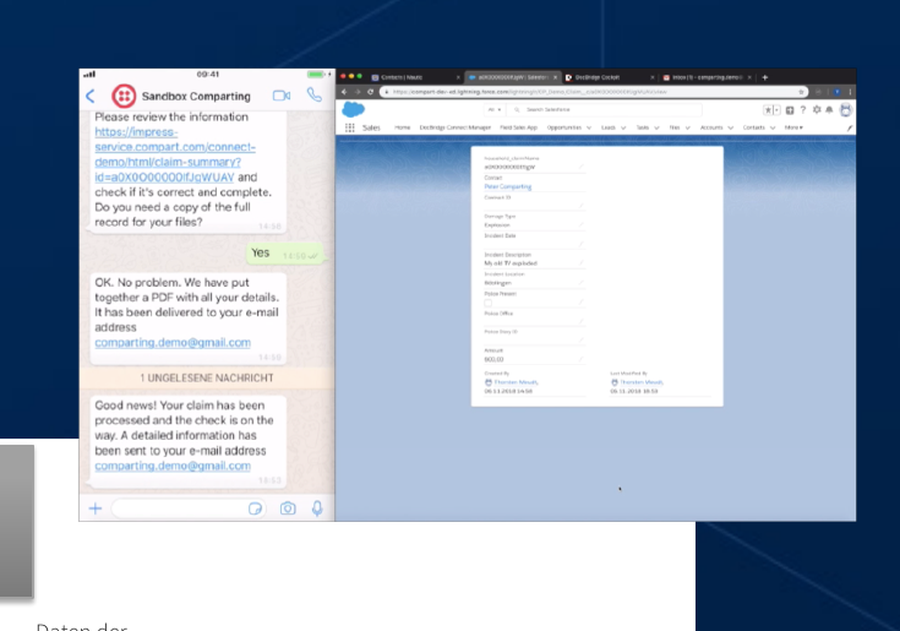Edit the Incident Location field pencil

pyautogui.click(x=581, y=282)
